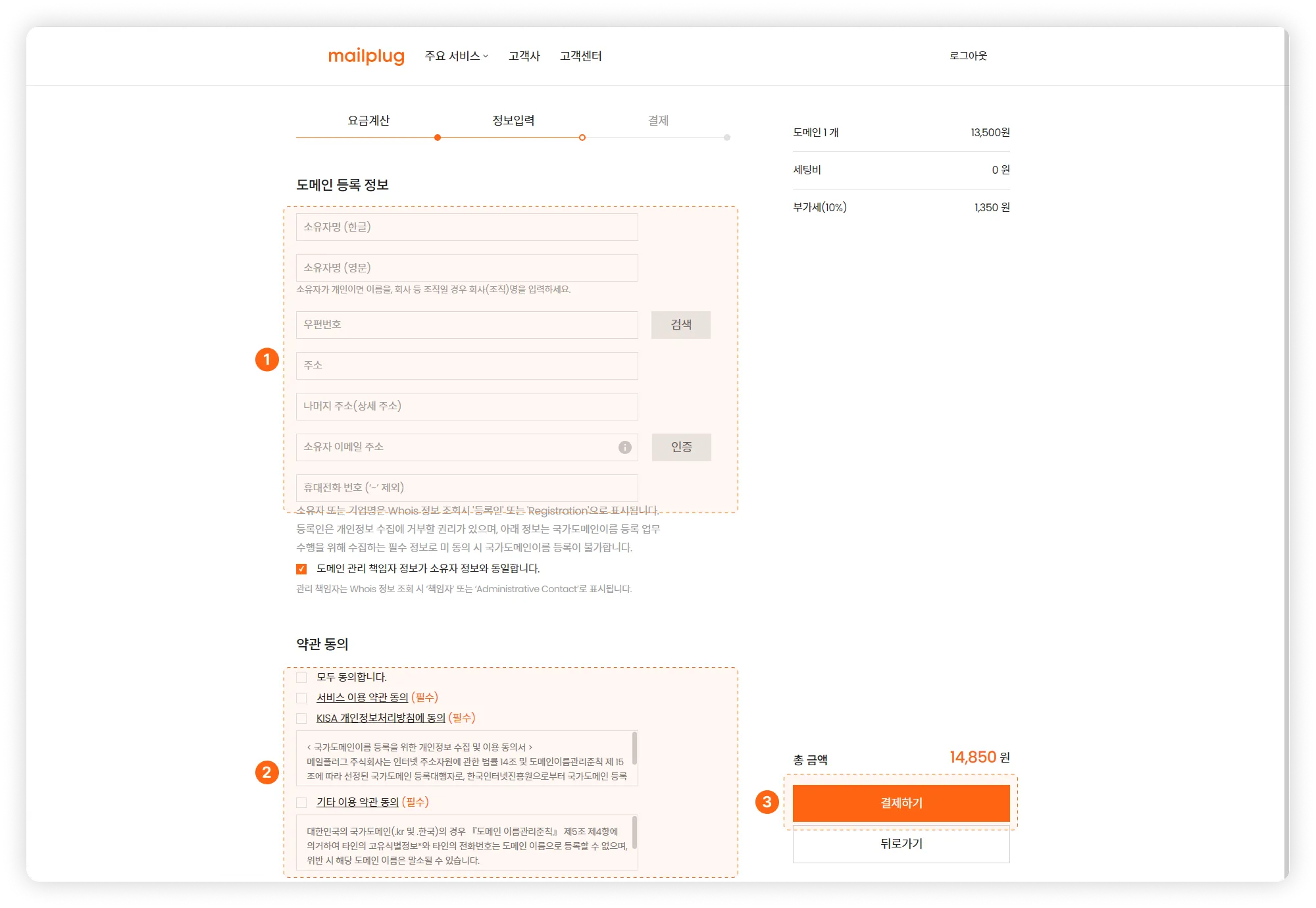Click the 로그아웃 link

[967, 56]
